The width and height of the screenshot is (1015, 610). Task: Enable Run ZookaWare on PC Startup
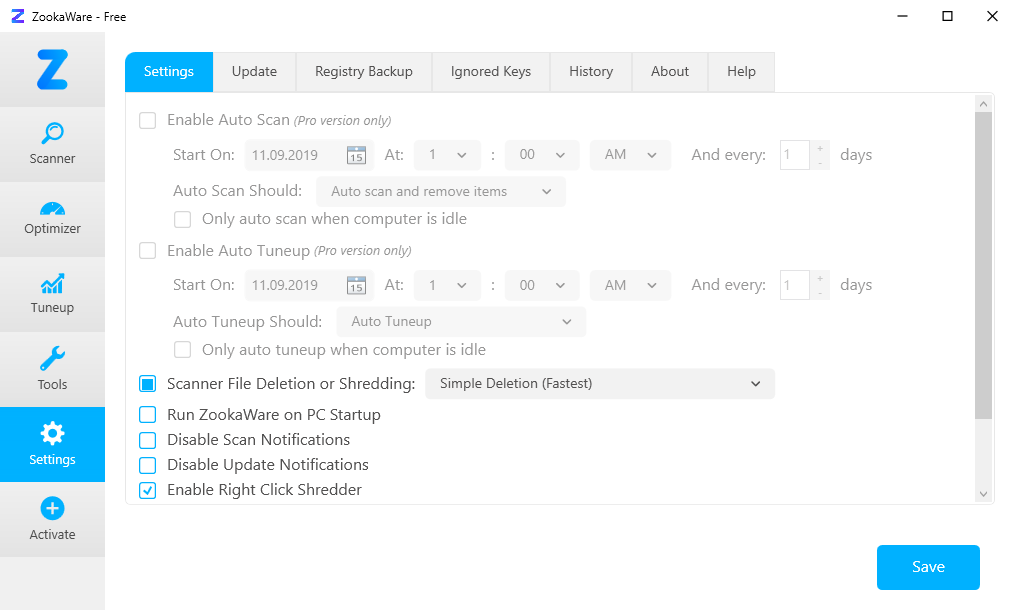pos(148,415)
